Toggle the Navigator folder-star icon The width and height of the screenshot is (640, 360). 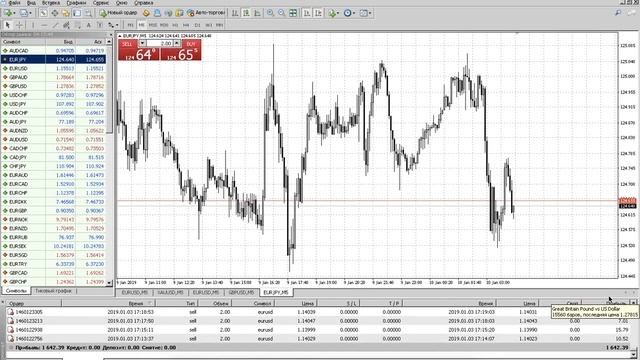coord(66,13)
